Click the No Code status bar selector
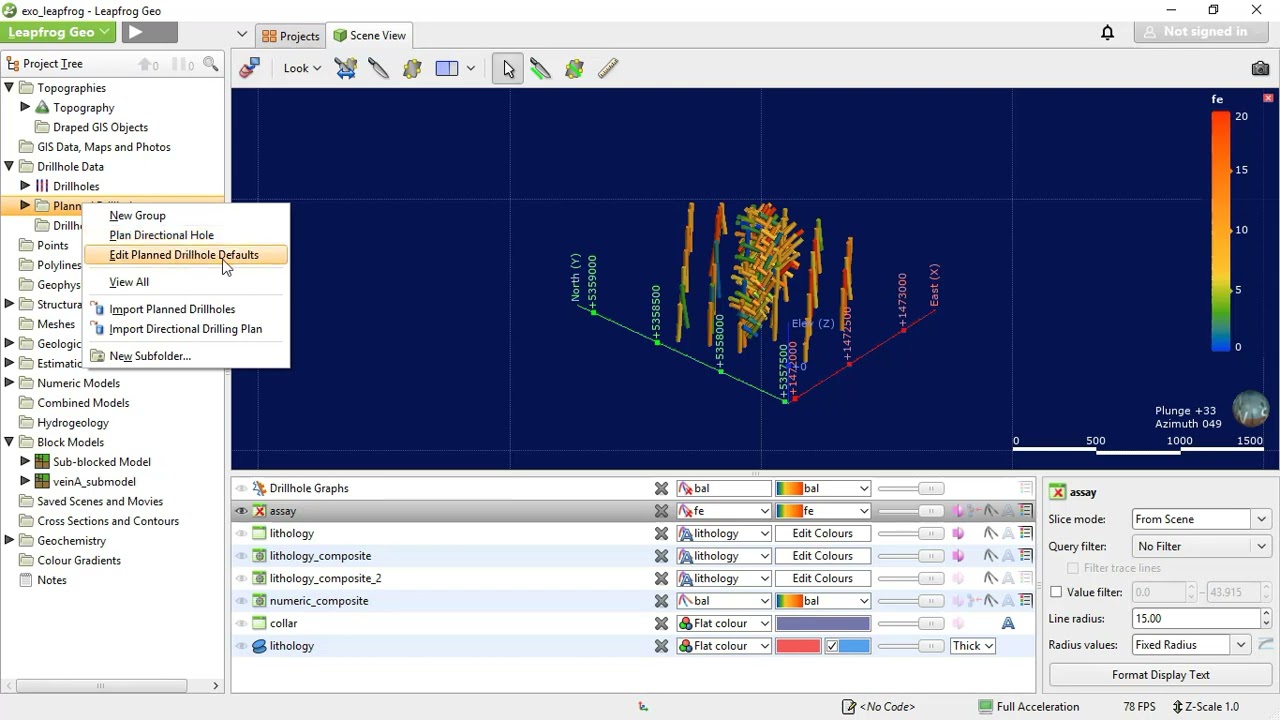This screenshot has height=720, width=1280. click(x=879, y=707)
